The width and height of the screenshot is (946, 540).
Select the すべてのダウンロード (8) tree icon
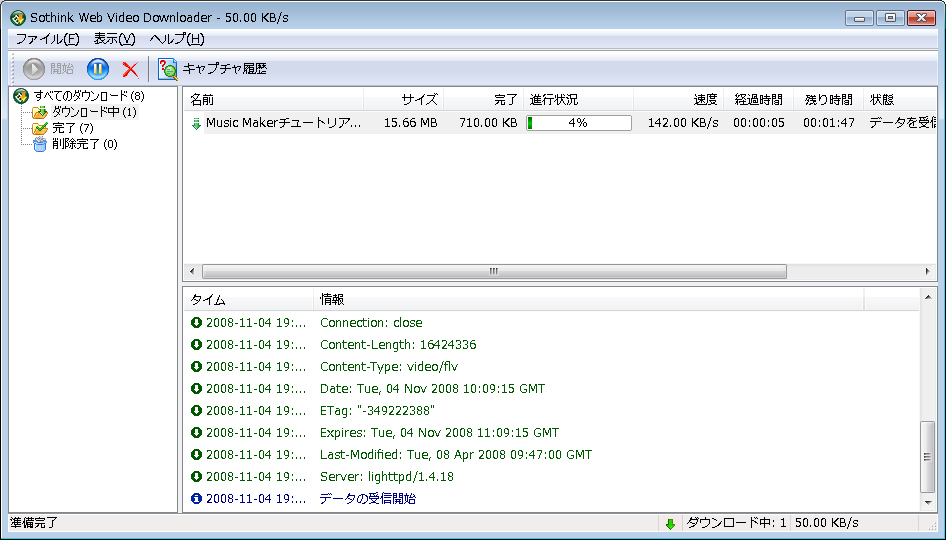[21, 96]
